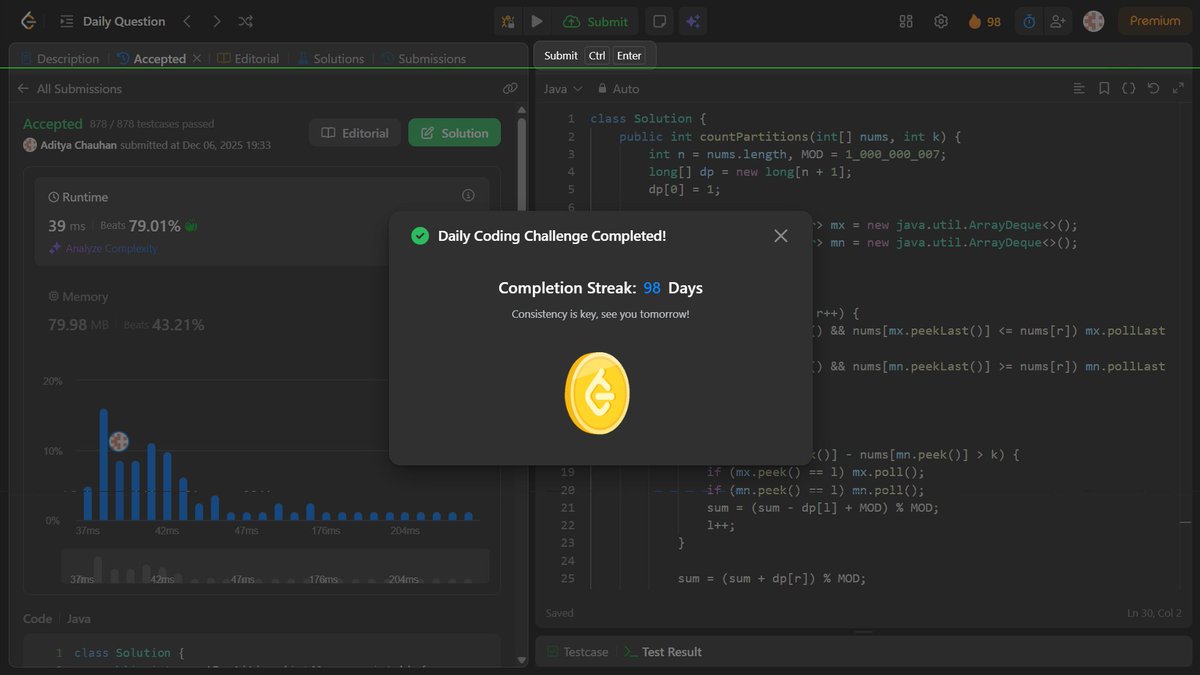
Task: Click the format code lines icon
Action: (x=1079, y=89)
